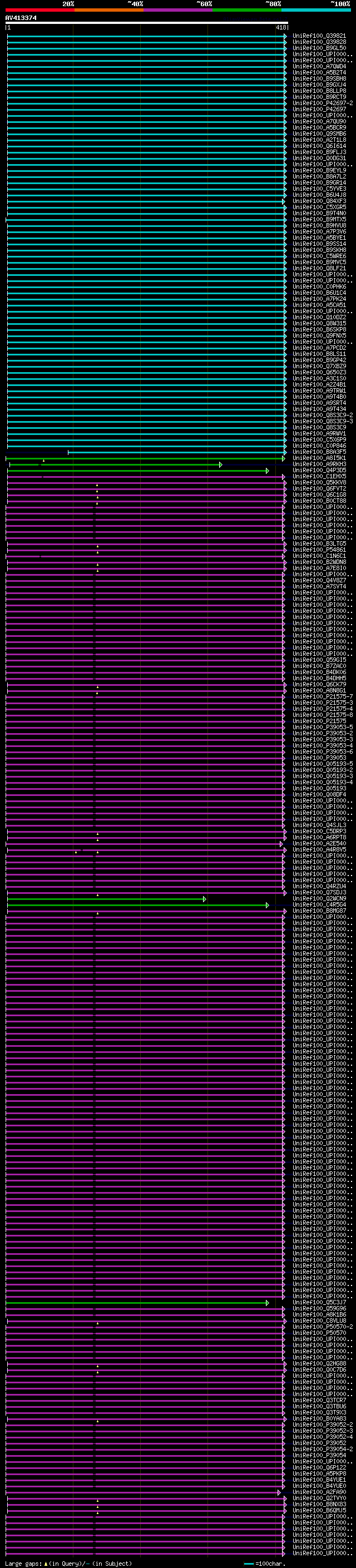
Task: Select hit label UniRef100_Q05193
Action: [319, 788]
